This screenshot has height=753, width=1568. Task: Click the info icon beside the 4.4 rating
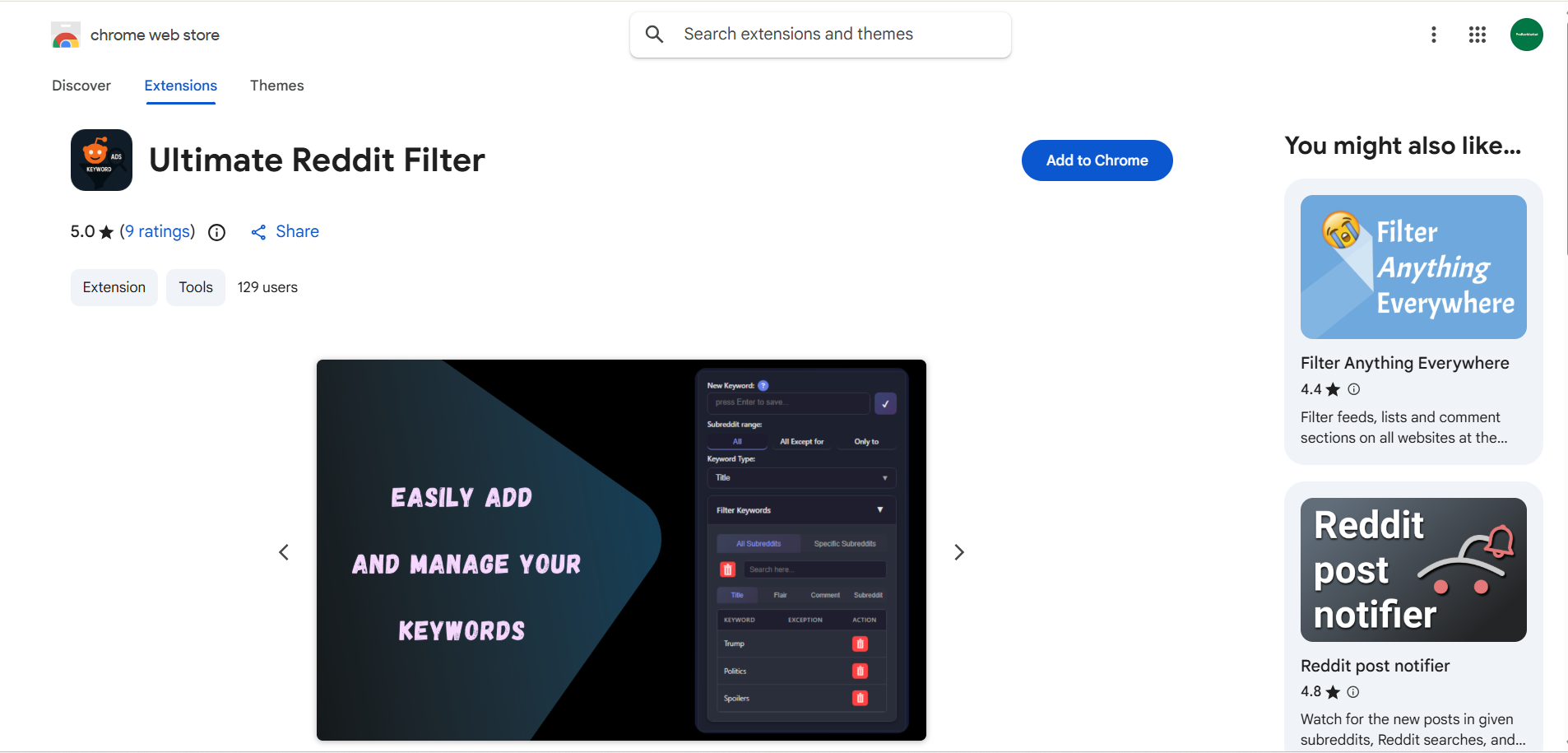[1354, 389]
